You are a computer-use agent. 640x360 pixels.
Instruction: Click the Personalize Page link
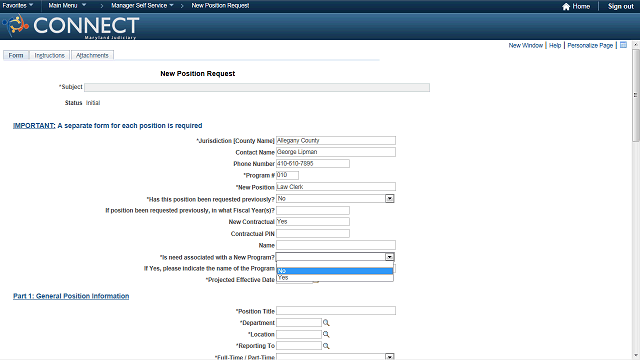[590, 45]
